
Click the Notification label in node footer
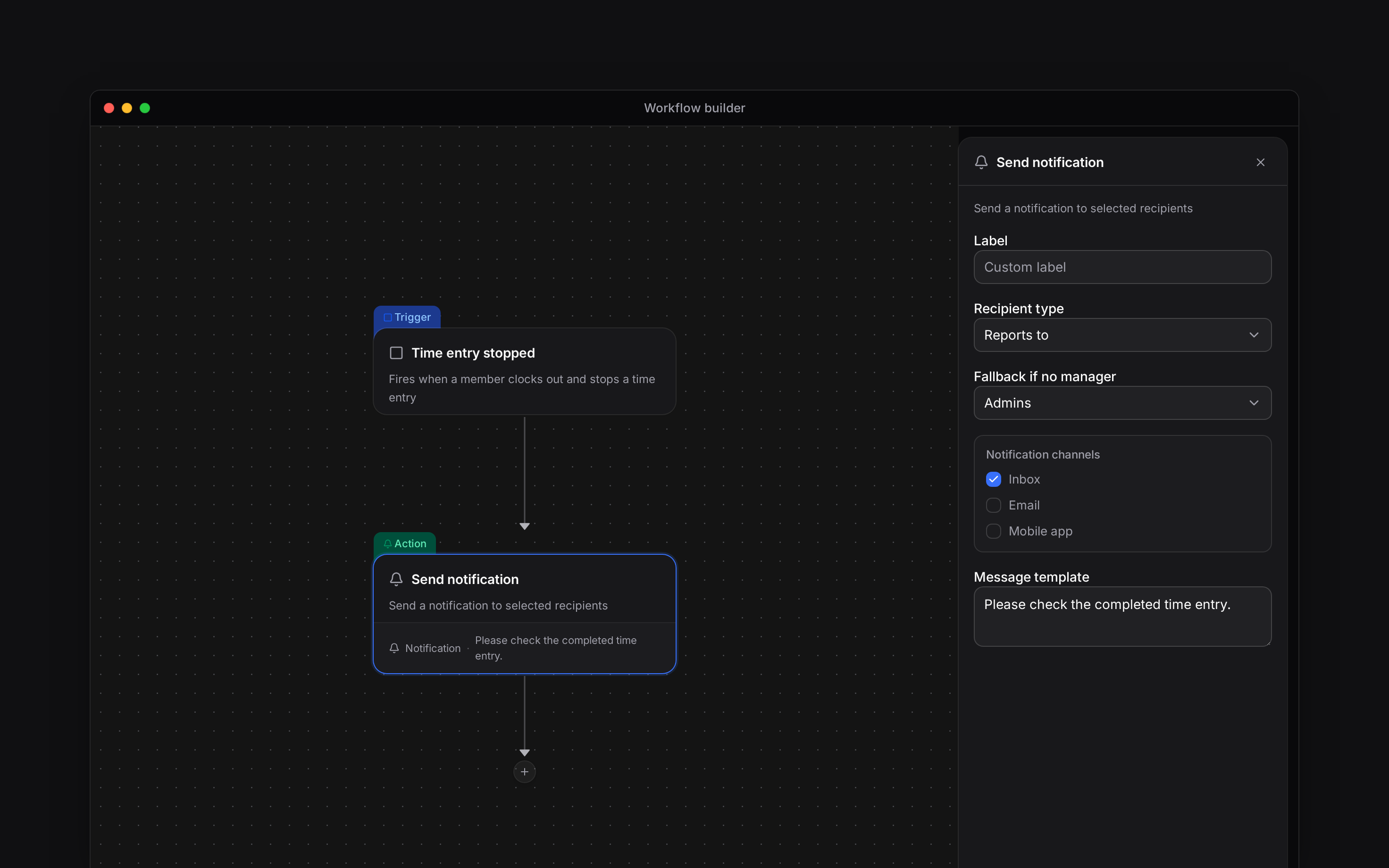tap(433, 648)
